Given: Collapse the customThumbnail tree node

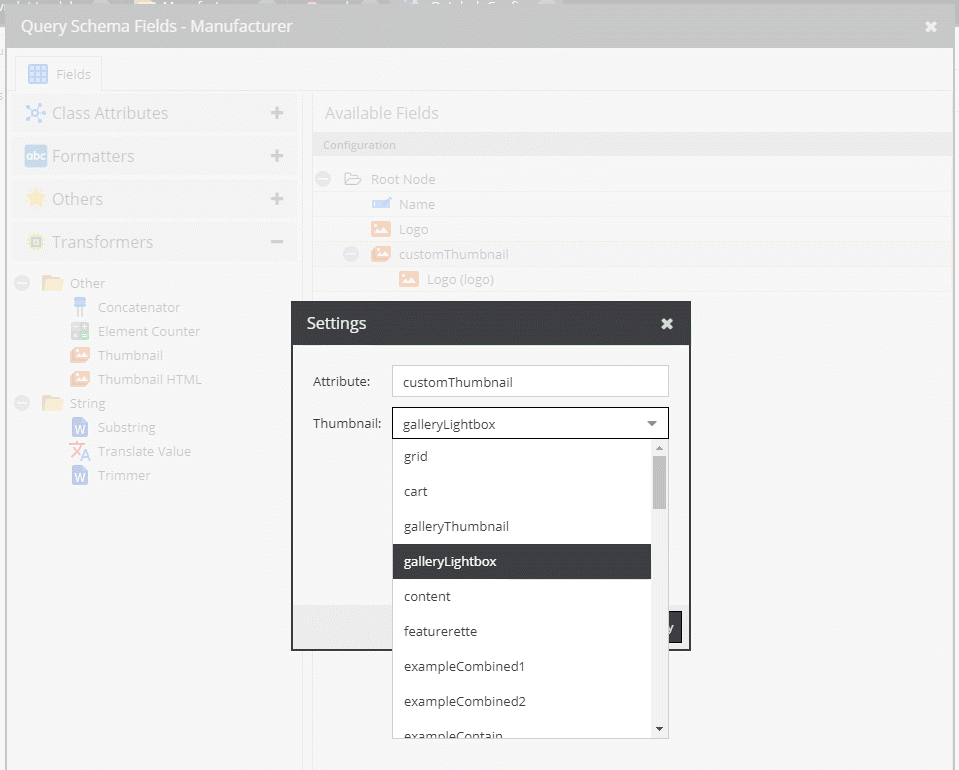Looking at the screenshot, I should (351, 255).
